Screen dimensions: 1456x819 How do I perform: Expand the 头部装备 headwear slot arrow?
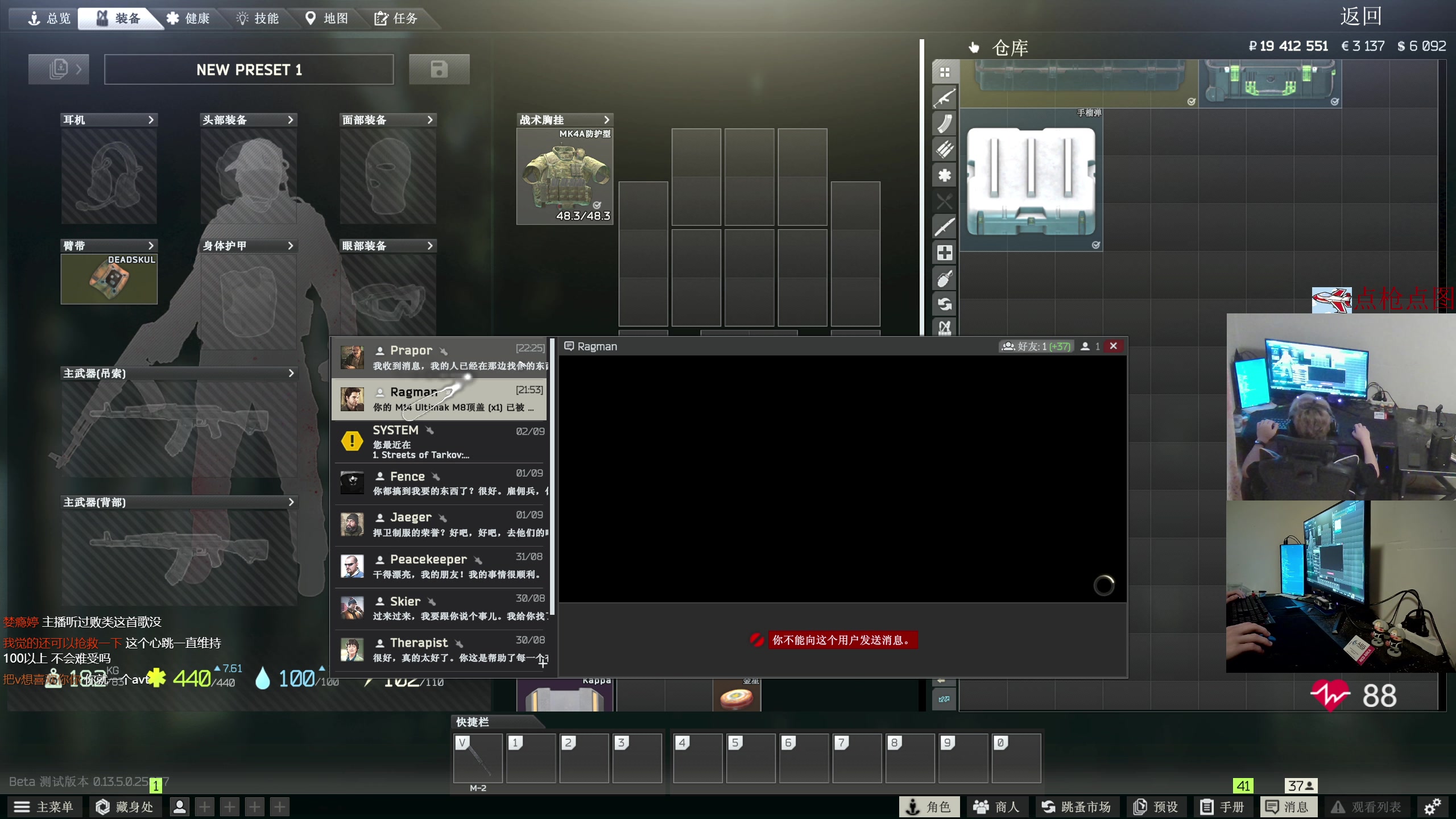click(x=291, y=119)
